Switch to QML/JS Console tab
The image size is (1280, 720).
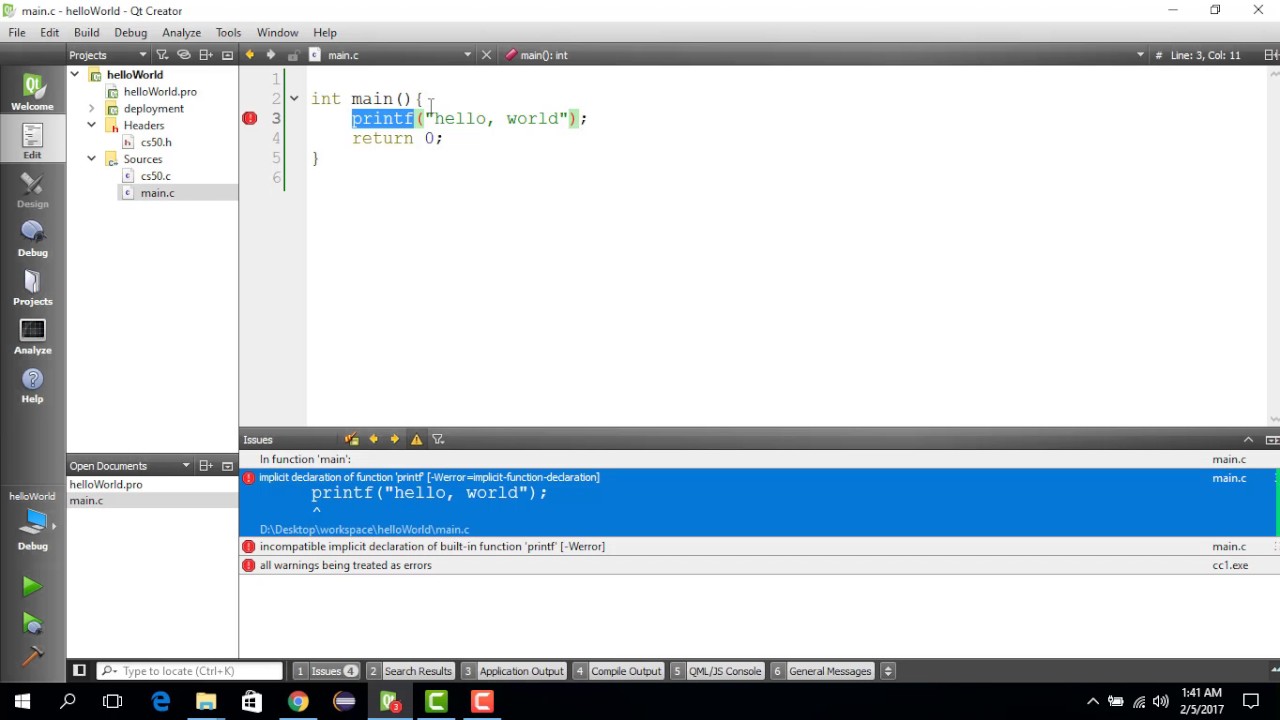[717, 671]
